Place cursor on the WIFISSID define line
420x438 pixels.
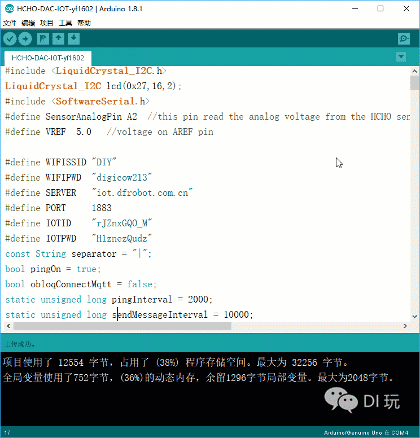[x=61, y=162]
